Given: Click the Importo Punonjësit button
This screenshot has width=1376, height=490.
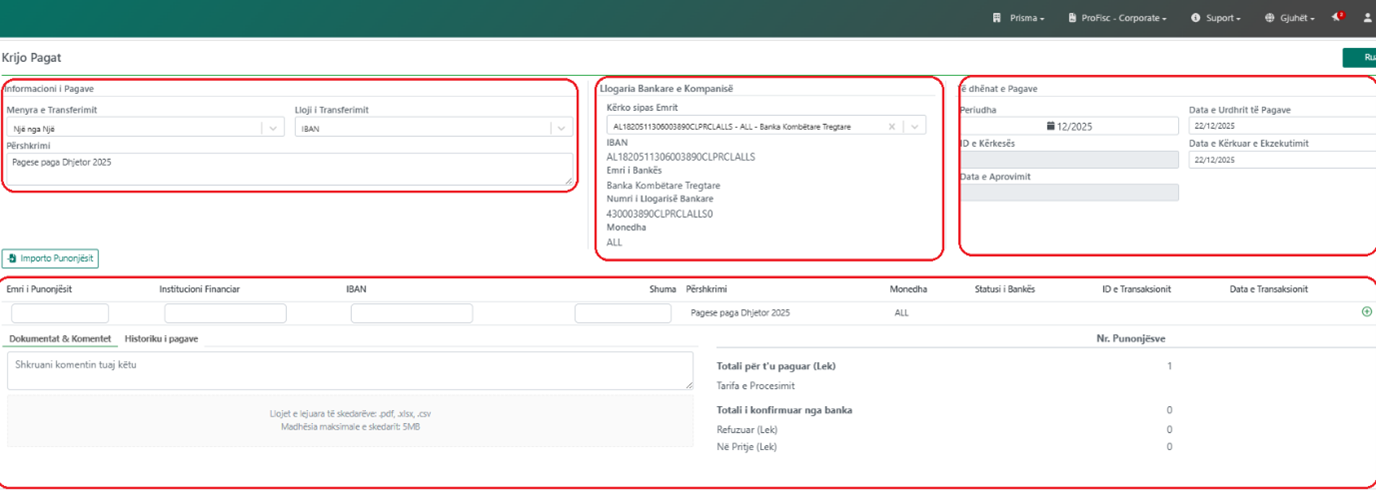Looking at the screenshot, I should [x=50, y=258].
